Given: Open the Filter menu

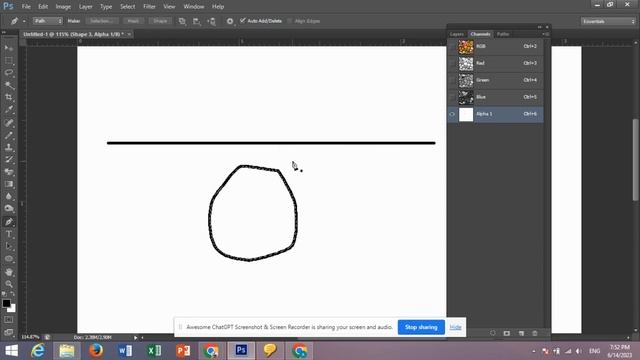Looking at the screenshot, I should [x=149, y=7].
